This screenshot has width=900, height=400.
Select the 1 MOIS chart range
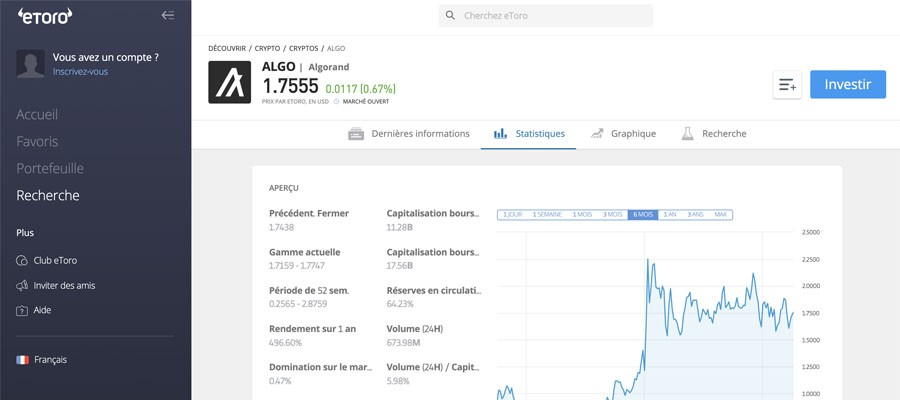pyautogui.click(x=582, y=215)
